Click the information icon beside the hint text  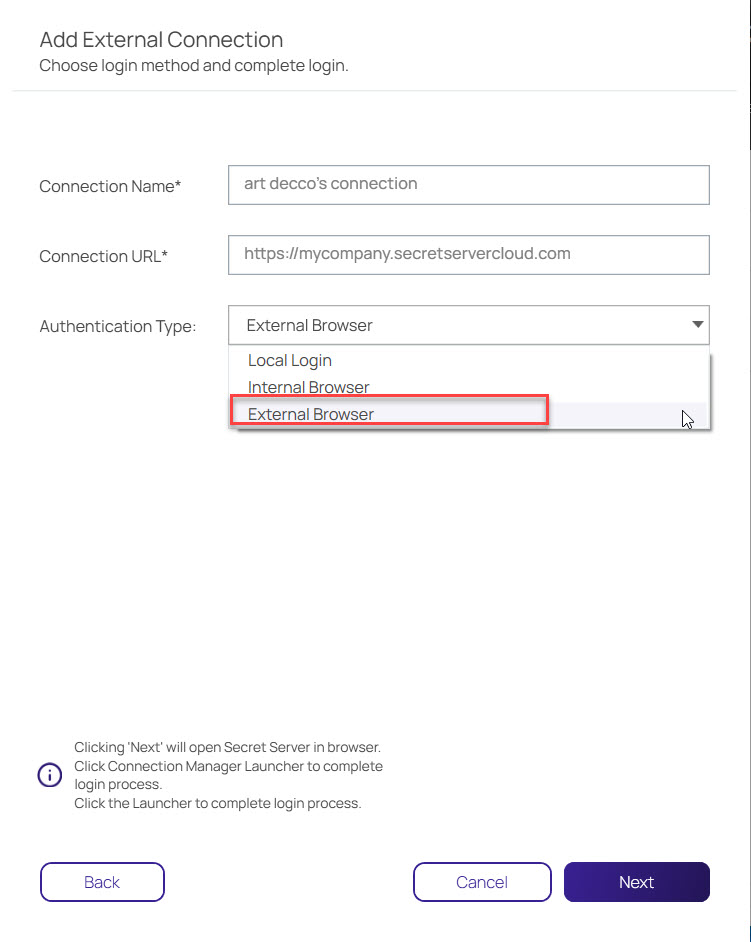(x=49, y=775)
